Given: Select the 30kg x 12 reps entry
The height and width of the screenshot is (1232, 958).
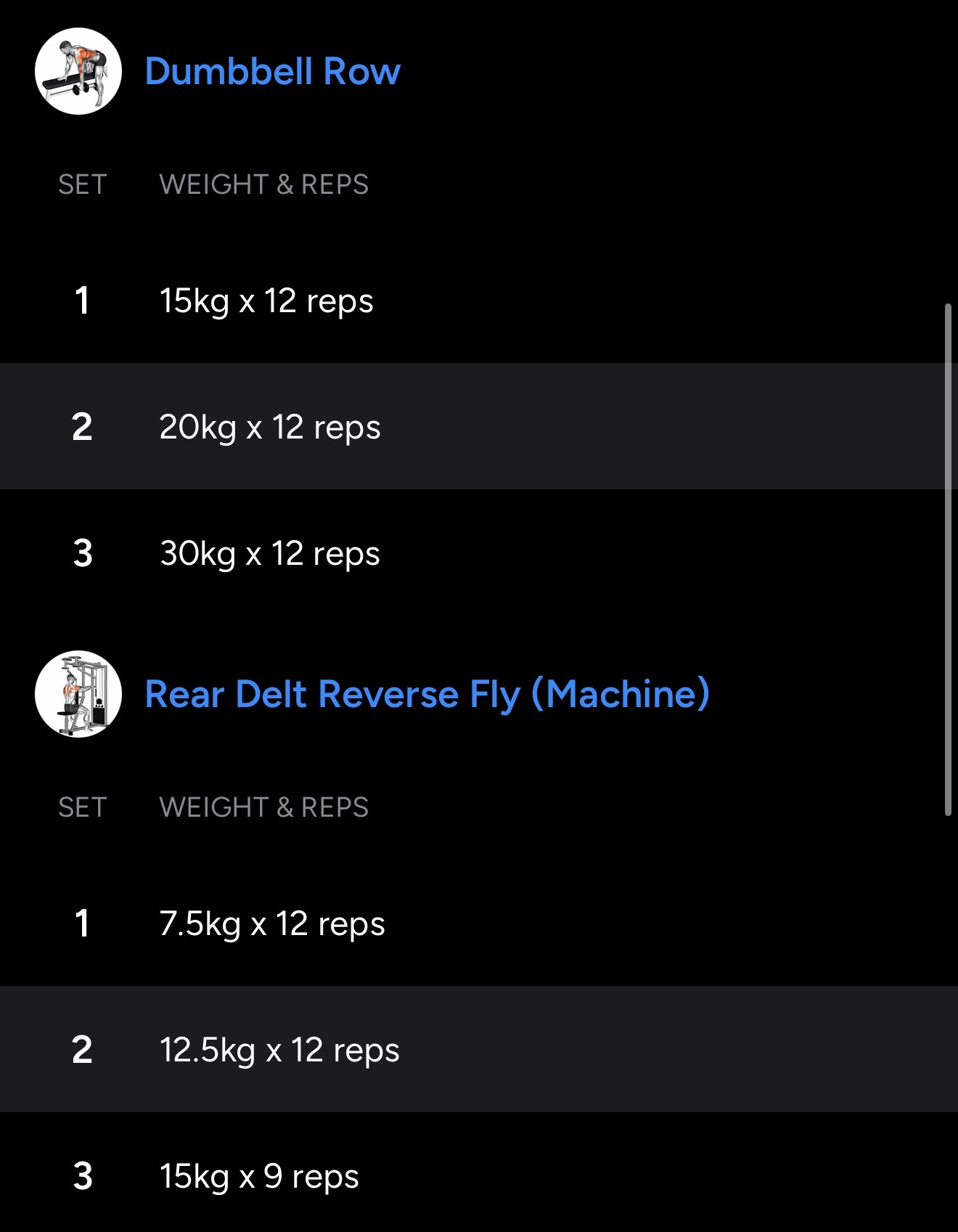Looking at the screenshot, I should tap(270, 553).
